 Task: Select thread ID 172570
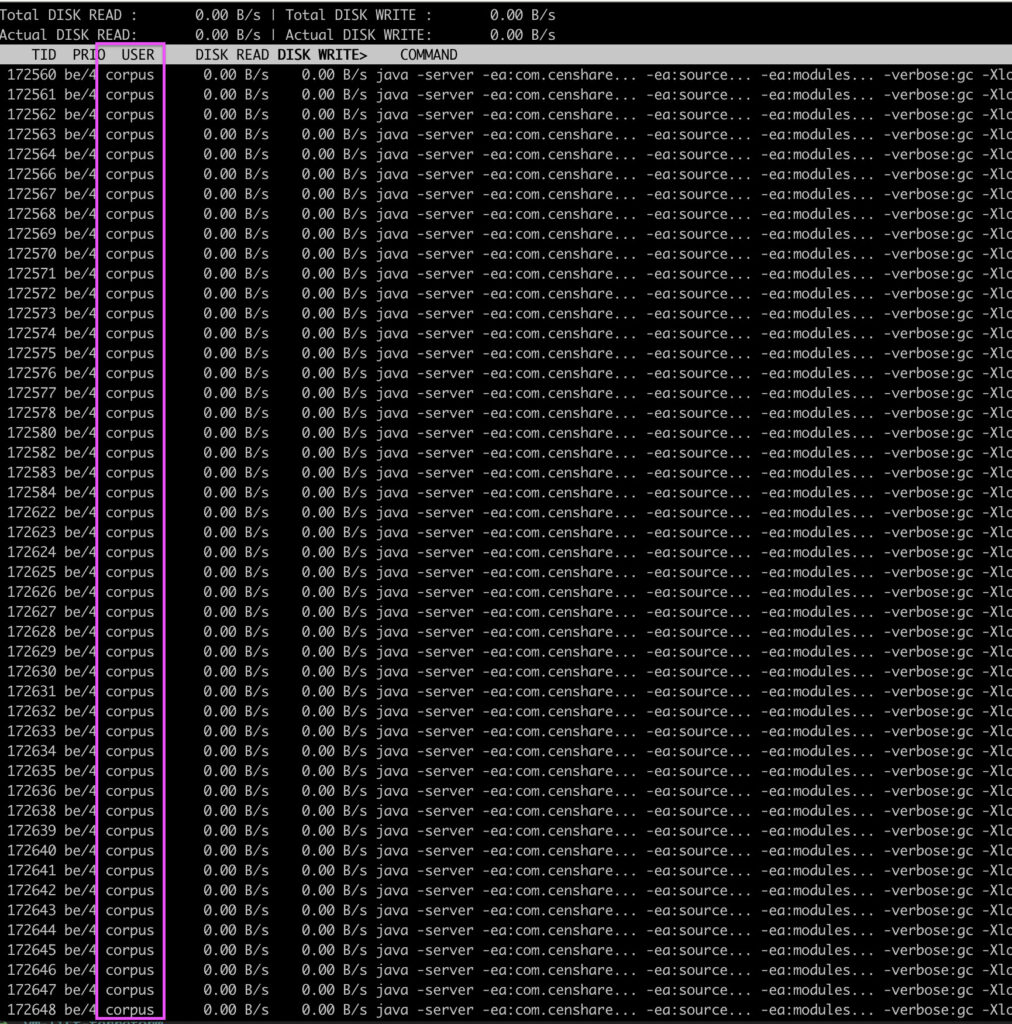[x=32, y=254]
